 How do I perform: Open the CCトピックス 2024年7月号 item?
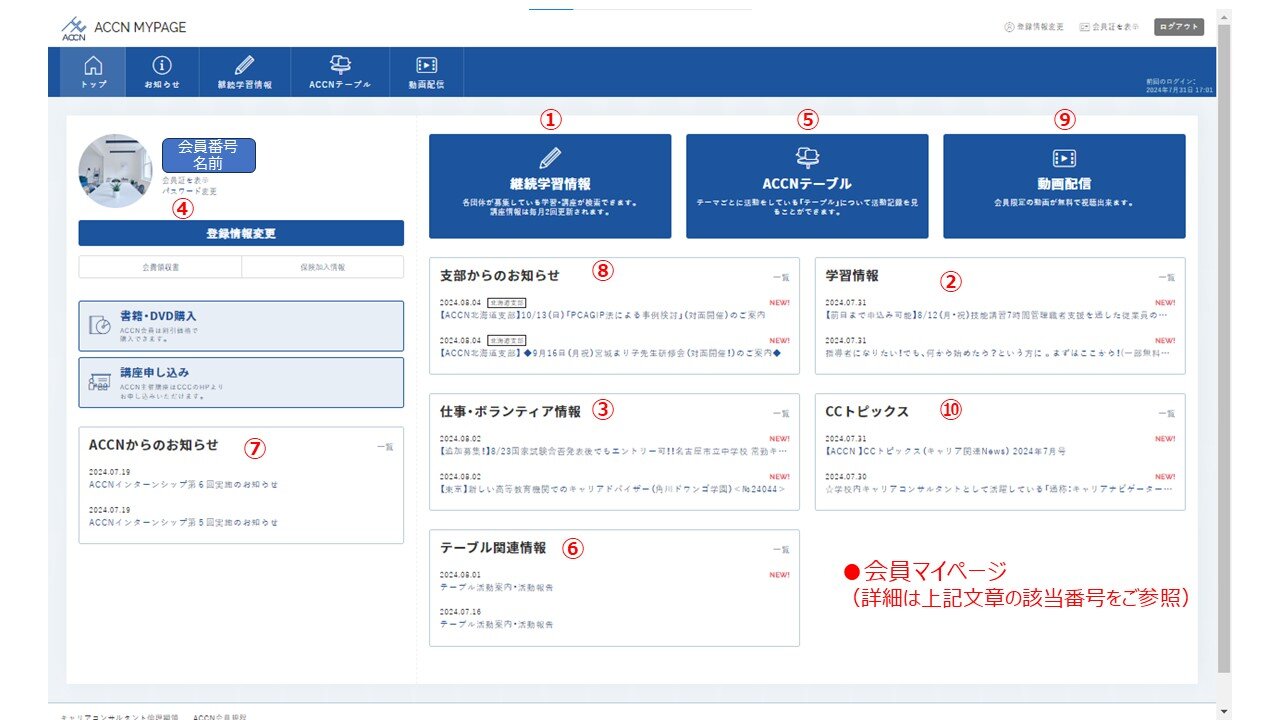click(945, 451)
